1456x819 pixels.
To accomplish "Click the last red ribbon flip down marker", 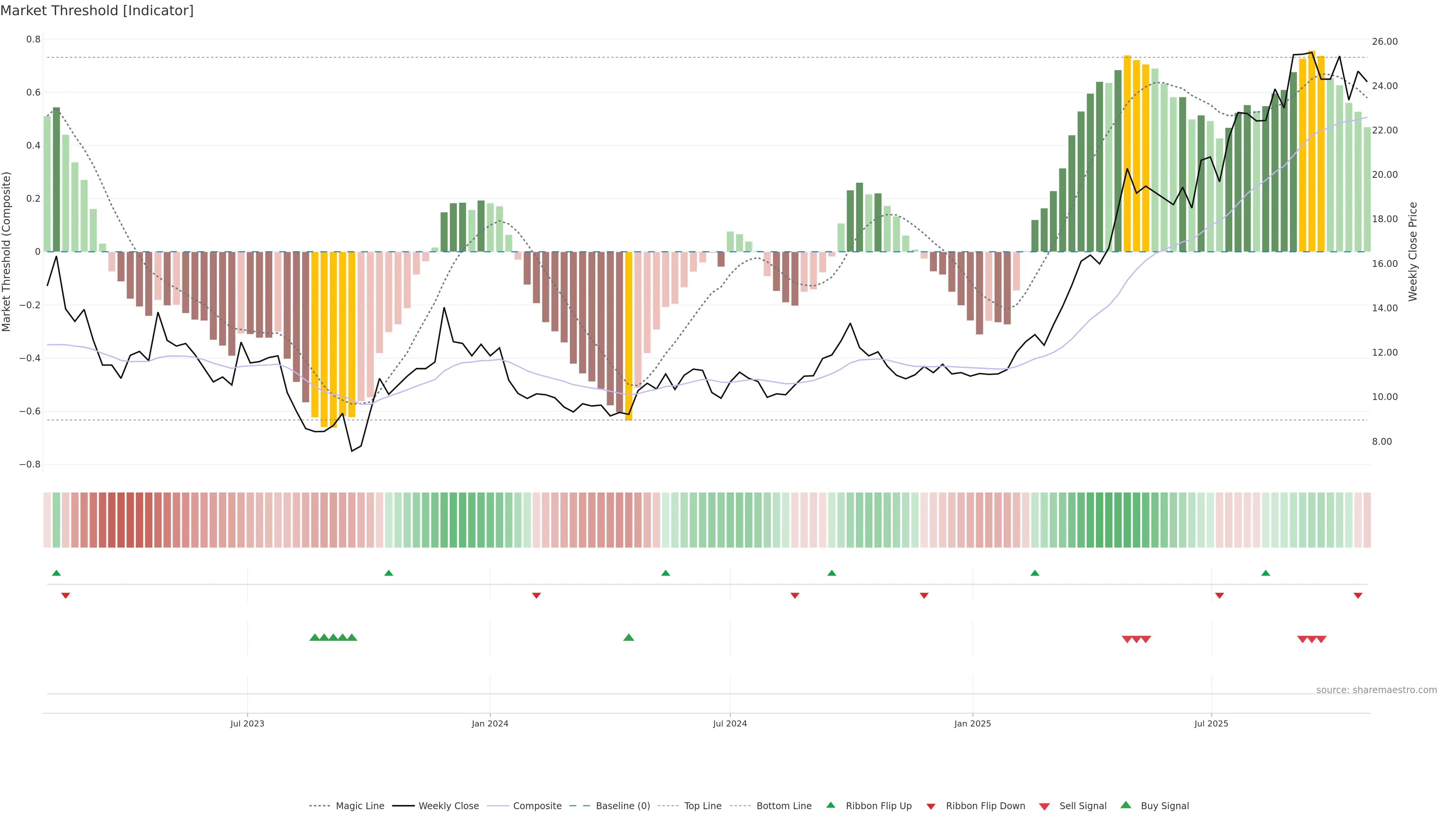I will 1358,596.
